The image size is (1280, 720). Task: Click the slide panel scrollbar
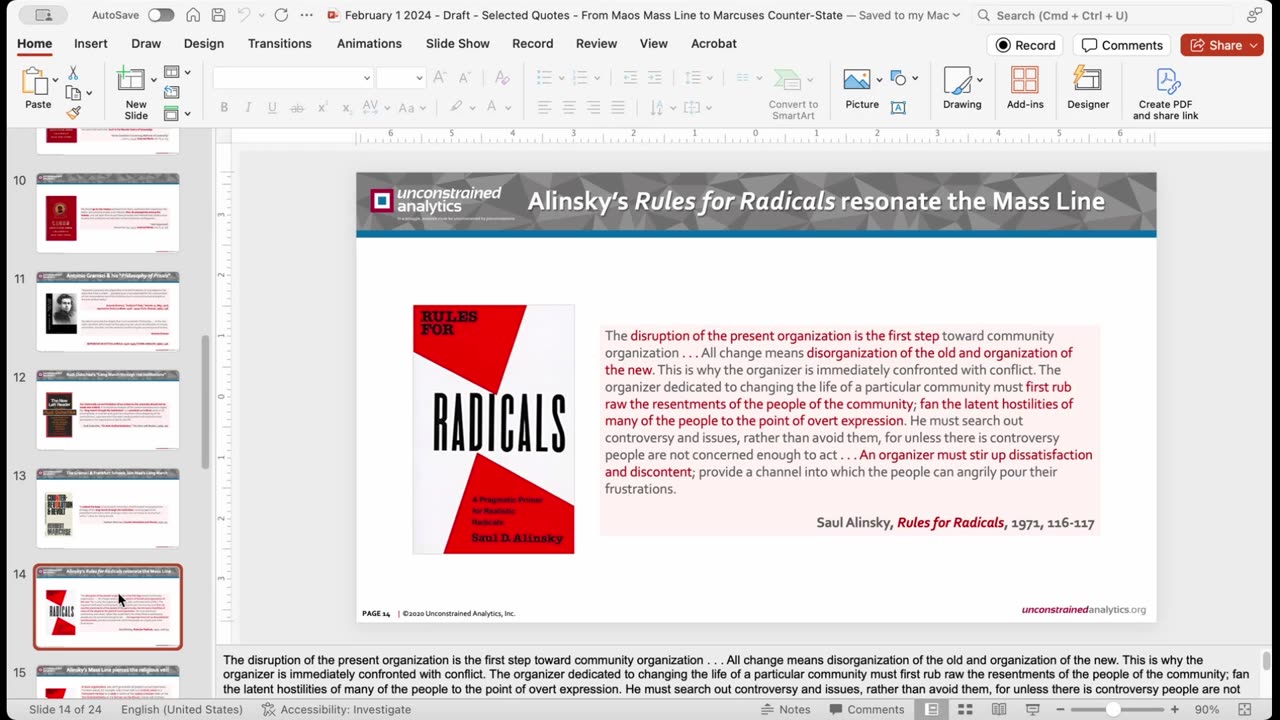coord(206,402)
